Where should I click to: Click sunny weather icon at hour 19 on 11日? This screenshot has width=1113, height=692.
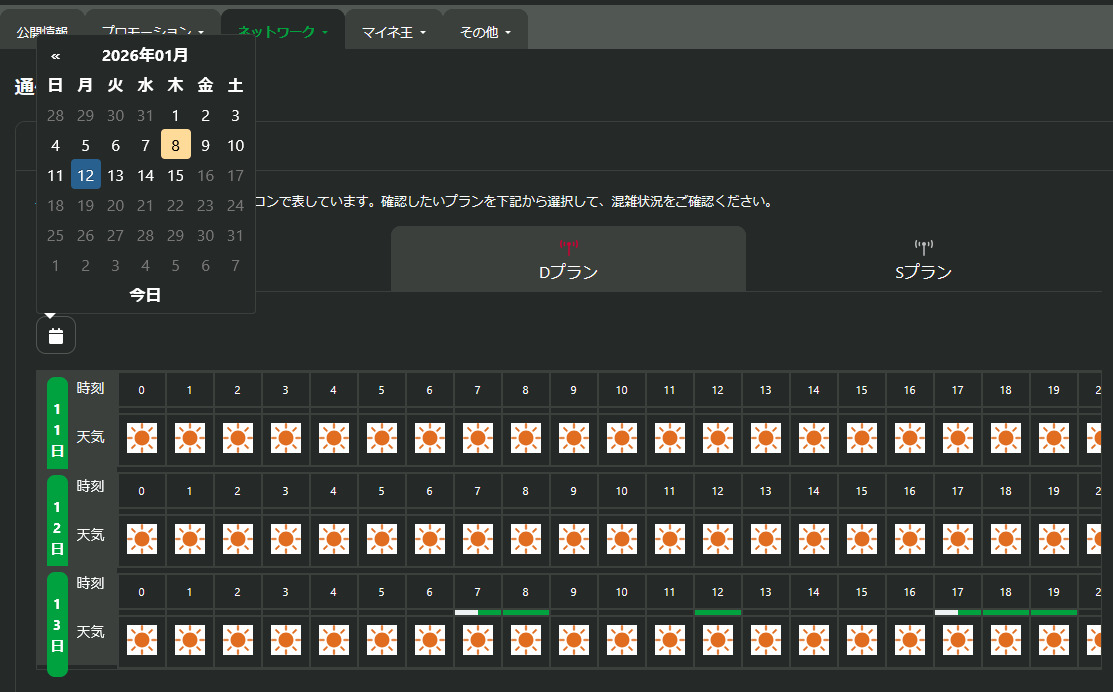click(x=1054, y=438)
